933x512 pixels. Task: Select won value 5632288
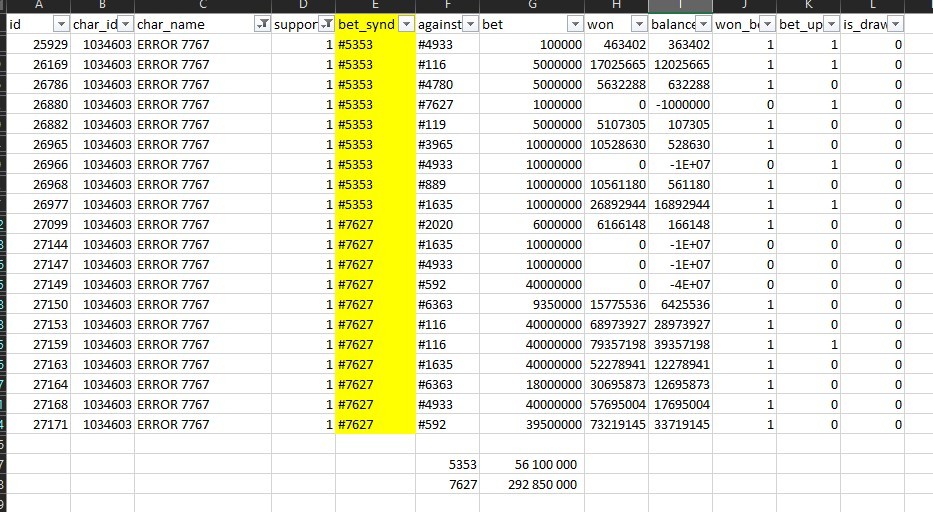(616, 85)
